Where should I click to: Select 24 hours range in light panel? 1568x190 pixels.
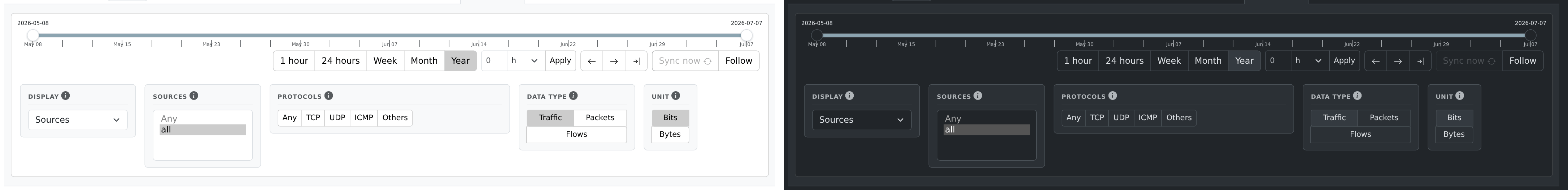click(x=341, y=61)
